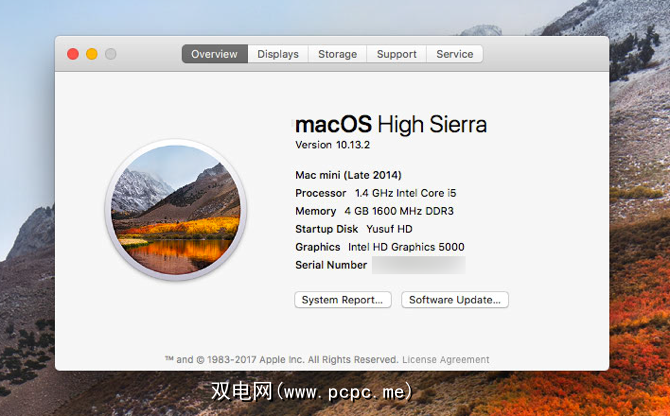Click the macOS High Sierra circular logo
The width and height of the screenshot is (670, 416).
coord(176,210)
